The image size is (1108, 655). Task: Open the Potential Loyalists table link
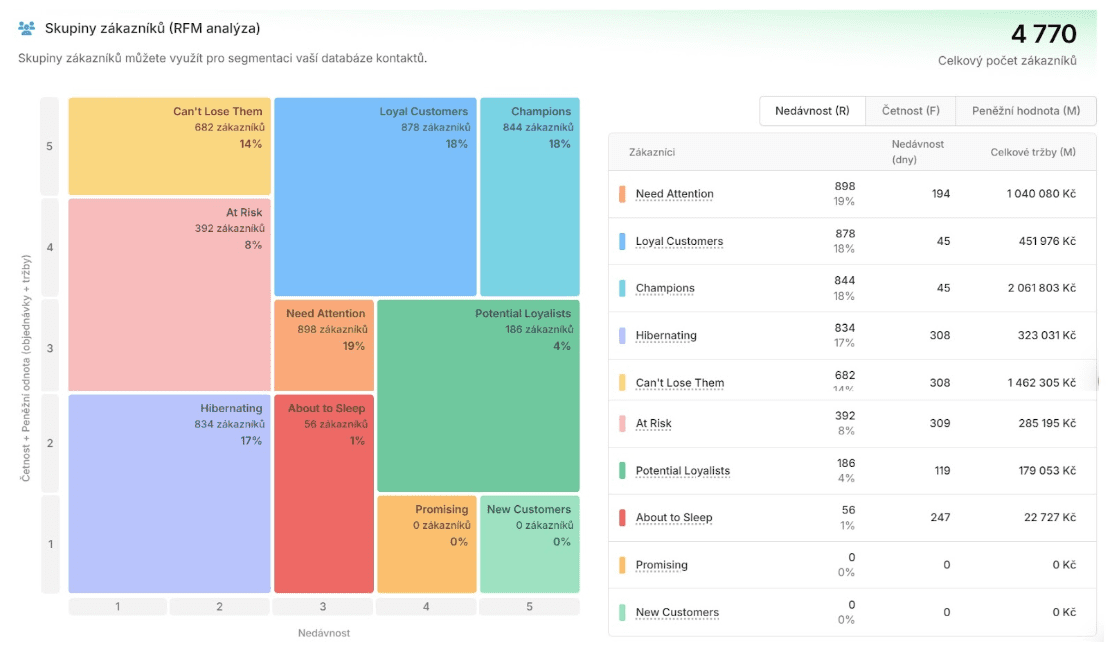(x=683, y=471)
